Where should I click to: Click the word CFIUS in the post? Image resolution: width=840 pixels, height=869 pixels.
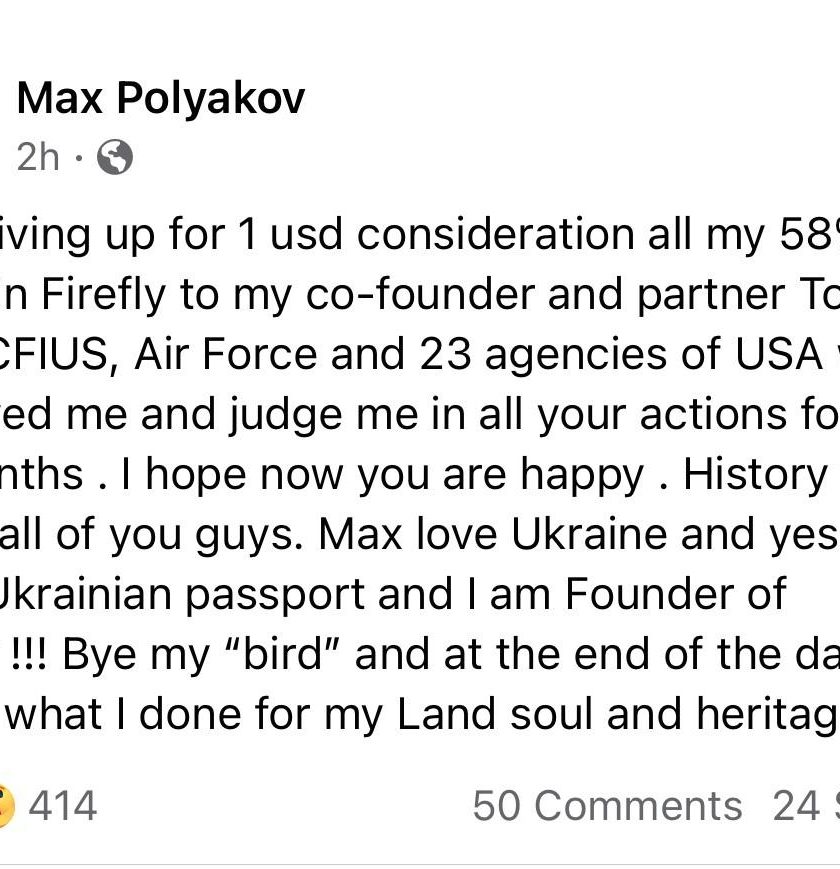pos(53,354)
